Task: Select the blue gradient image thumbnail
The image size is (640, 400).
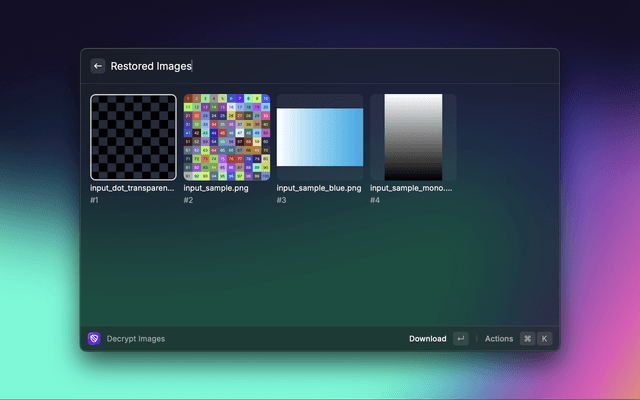Action: click(319, 137)
